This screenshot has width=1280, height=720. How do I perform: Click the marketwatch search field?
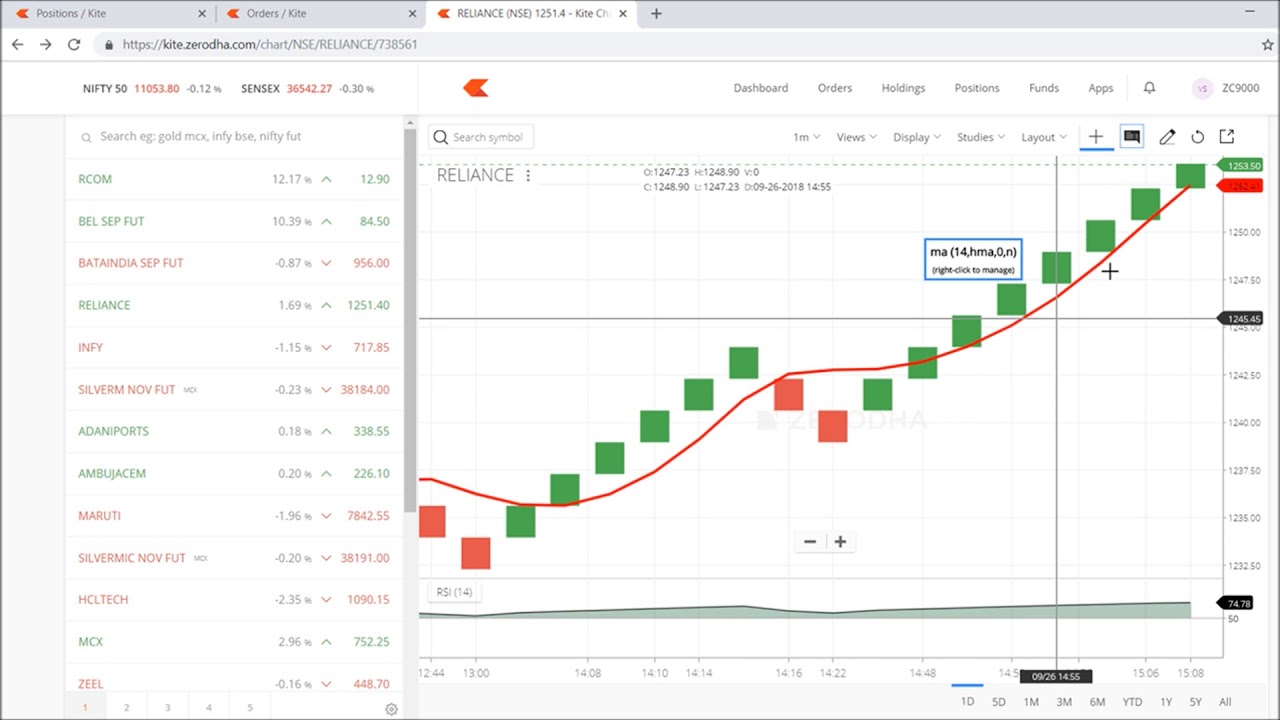coord(234,136)
